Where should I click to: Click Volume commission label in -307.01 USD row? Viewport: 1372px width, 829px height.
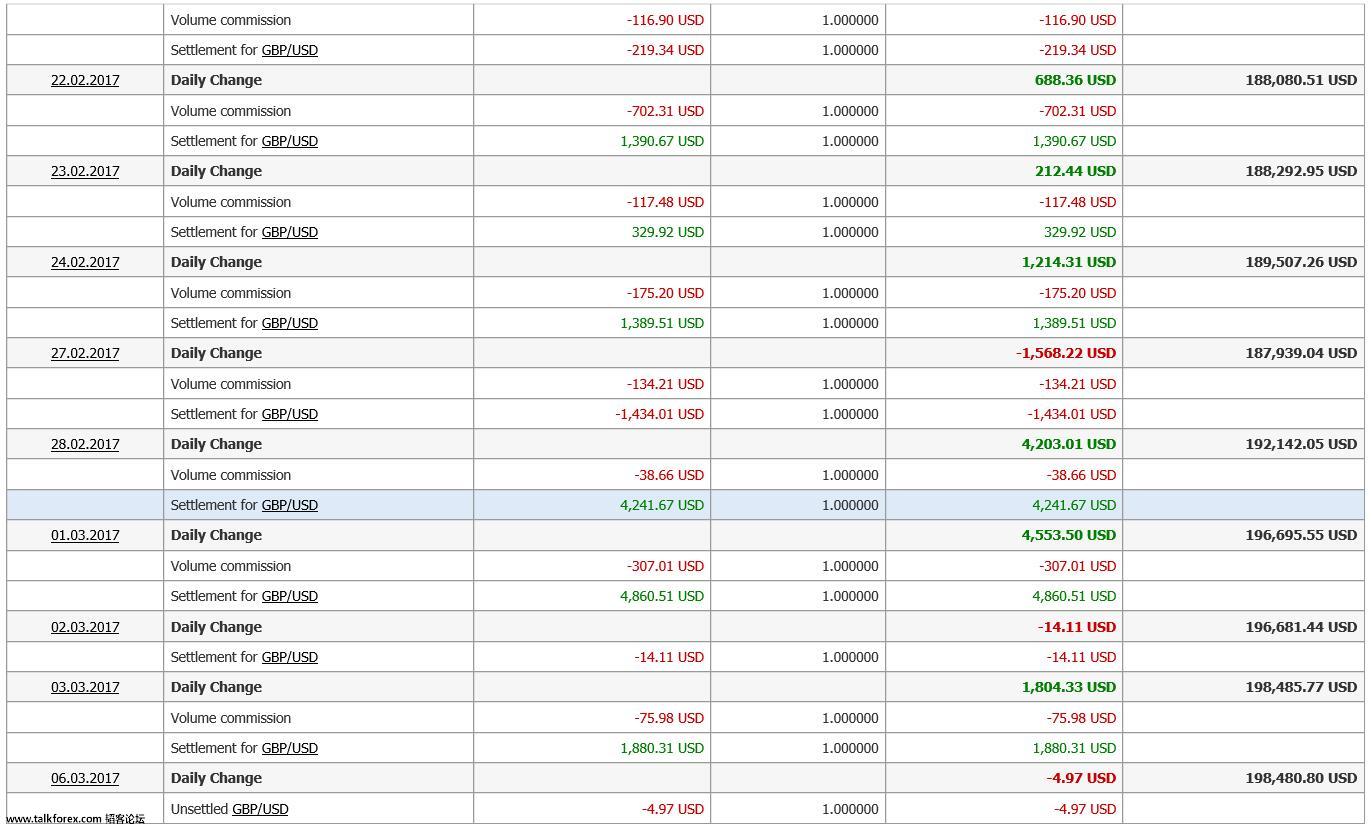[x=231, y=566]
